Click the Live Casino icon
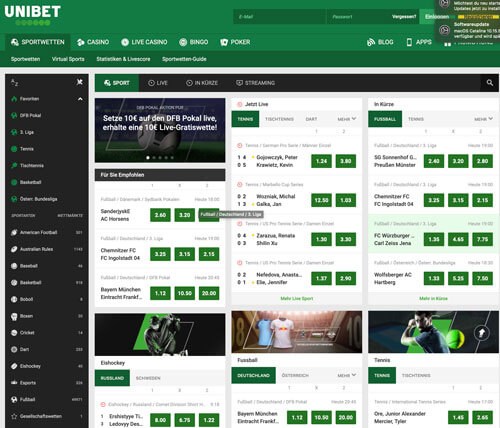 (x=125, y=42)
